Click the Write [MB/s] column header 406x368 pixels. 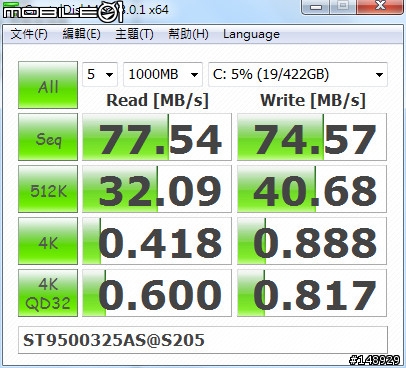(x=313, y=100)
